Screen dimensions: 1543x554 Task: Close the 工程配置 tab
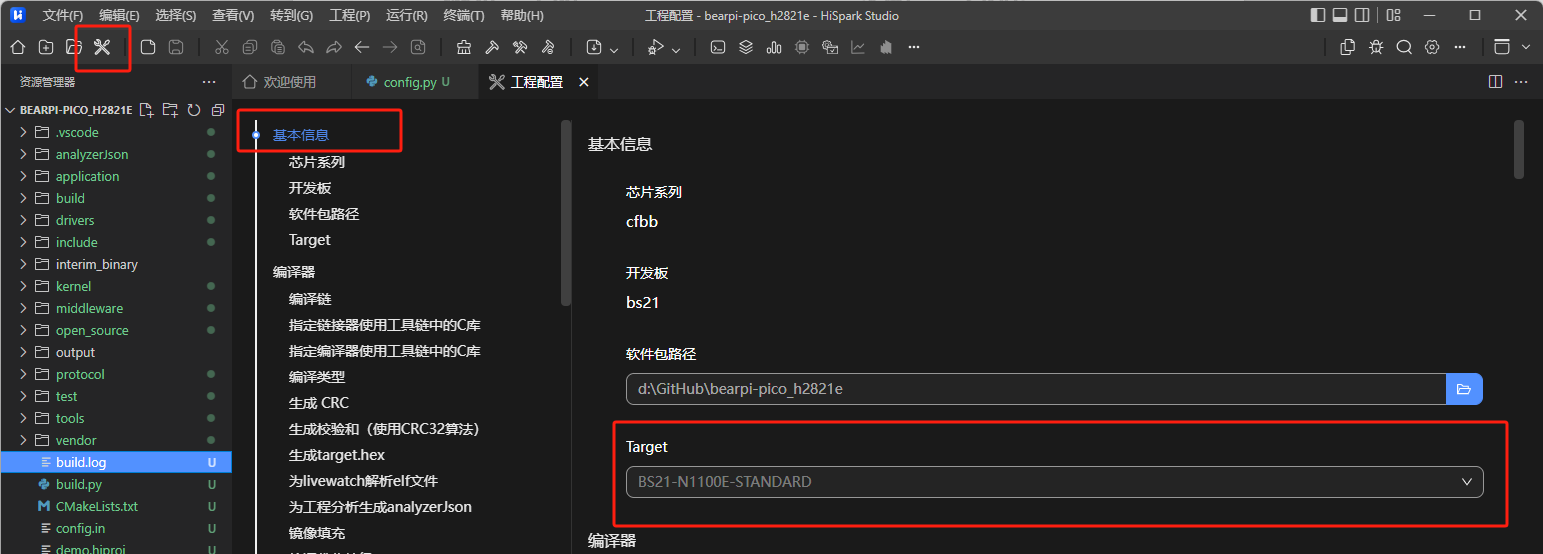[x=584, y=82]
